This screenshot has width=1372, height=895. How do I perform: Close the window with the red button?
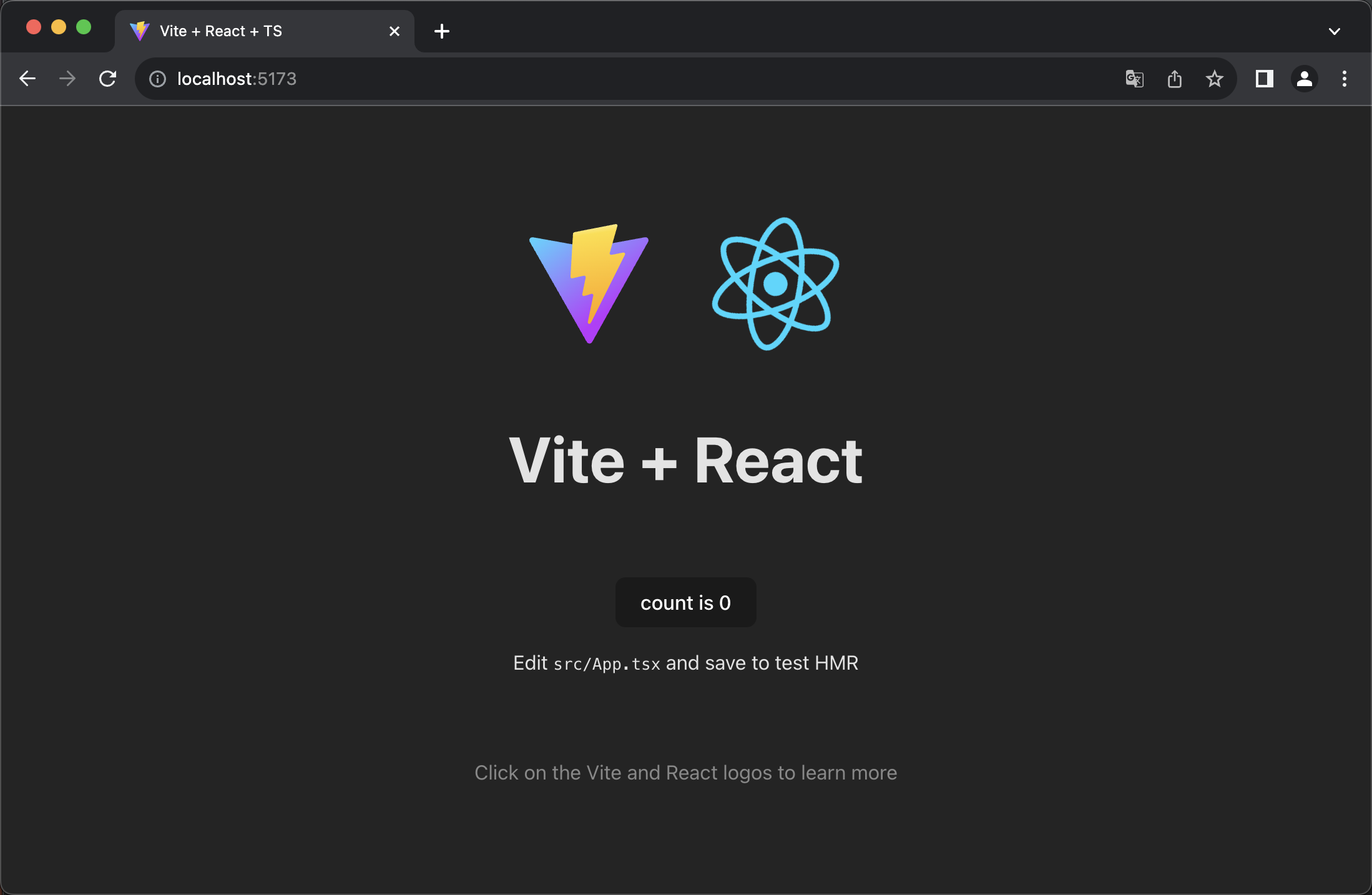[x=34, y=27]
